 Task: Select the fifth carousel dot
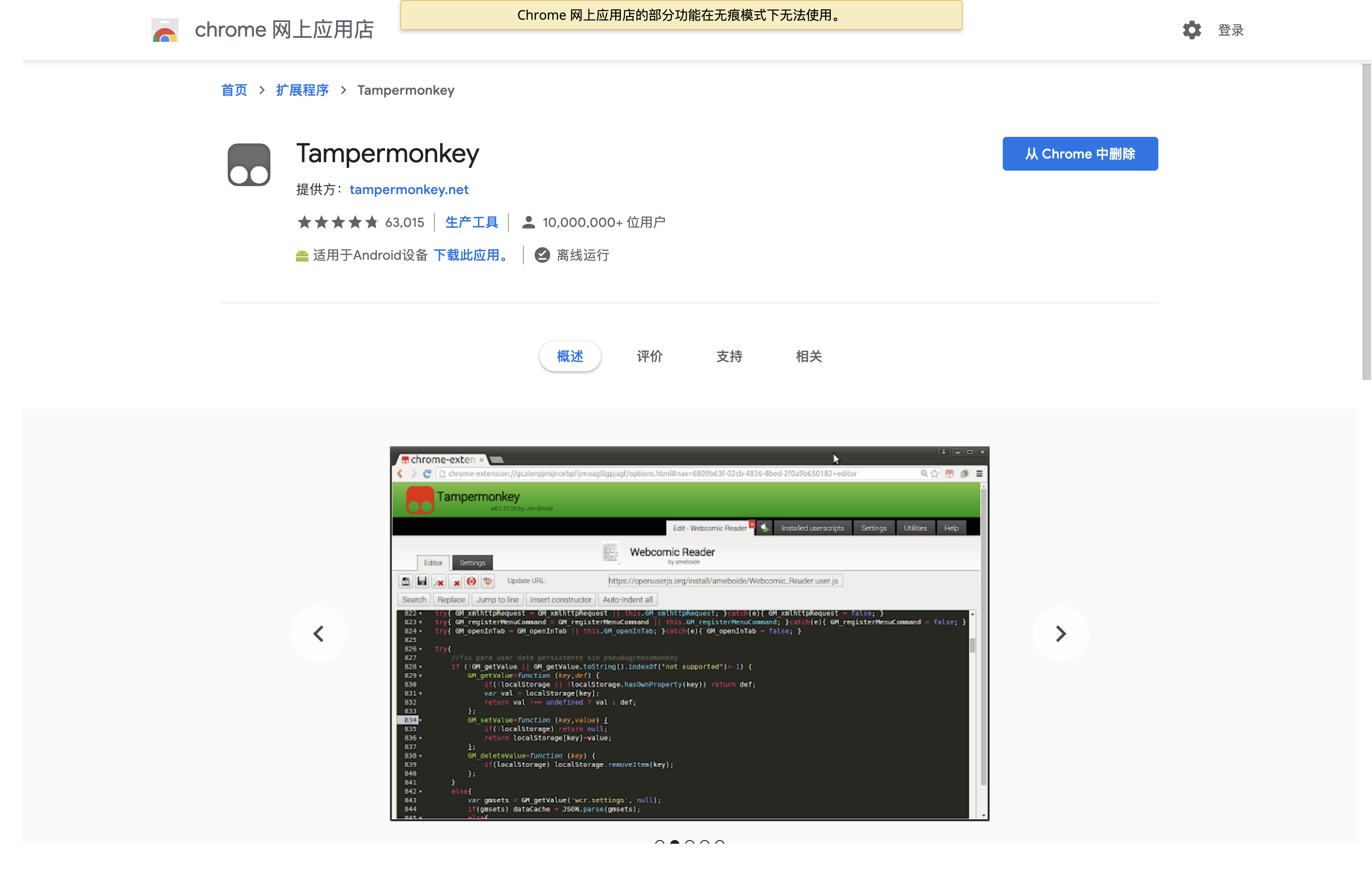720,842
